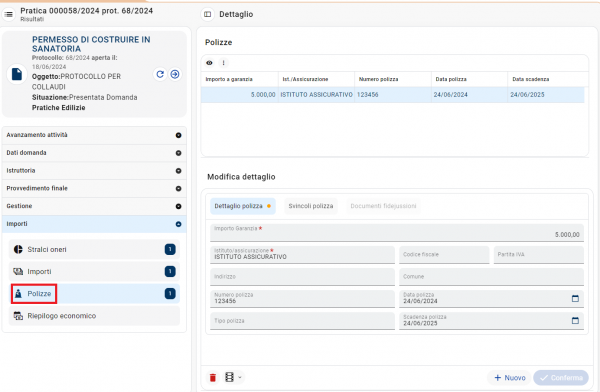This screenshot has height=392, width=600.
Task: Expand the Dati domanda section
Action: point(94,153)
